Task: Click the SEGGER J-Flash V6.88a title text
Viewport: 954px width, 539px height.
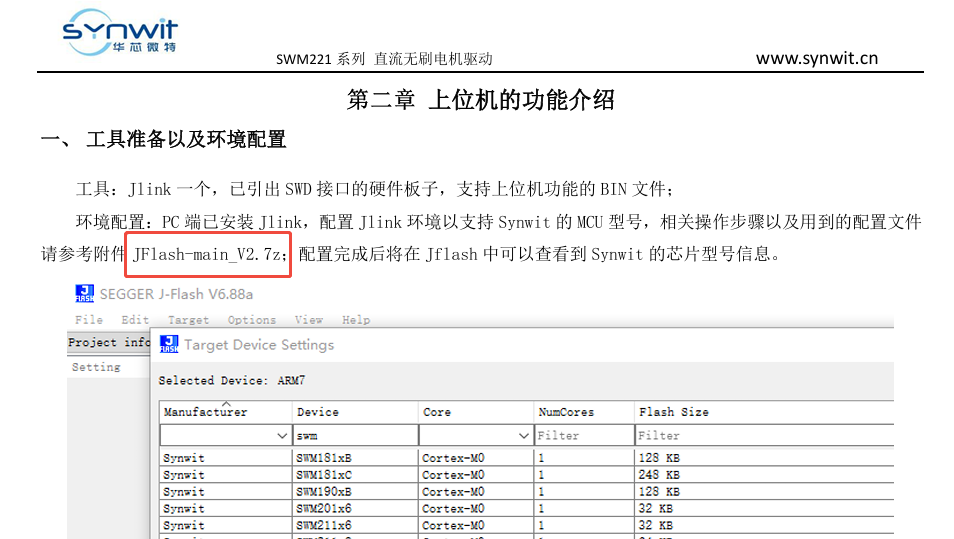Action: 176,294
